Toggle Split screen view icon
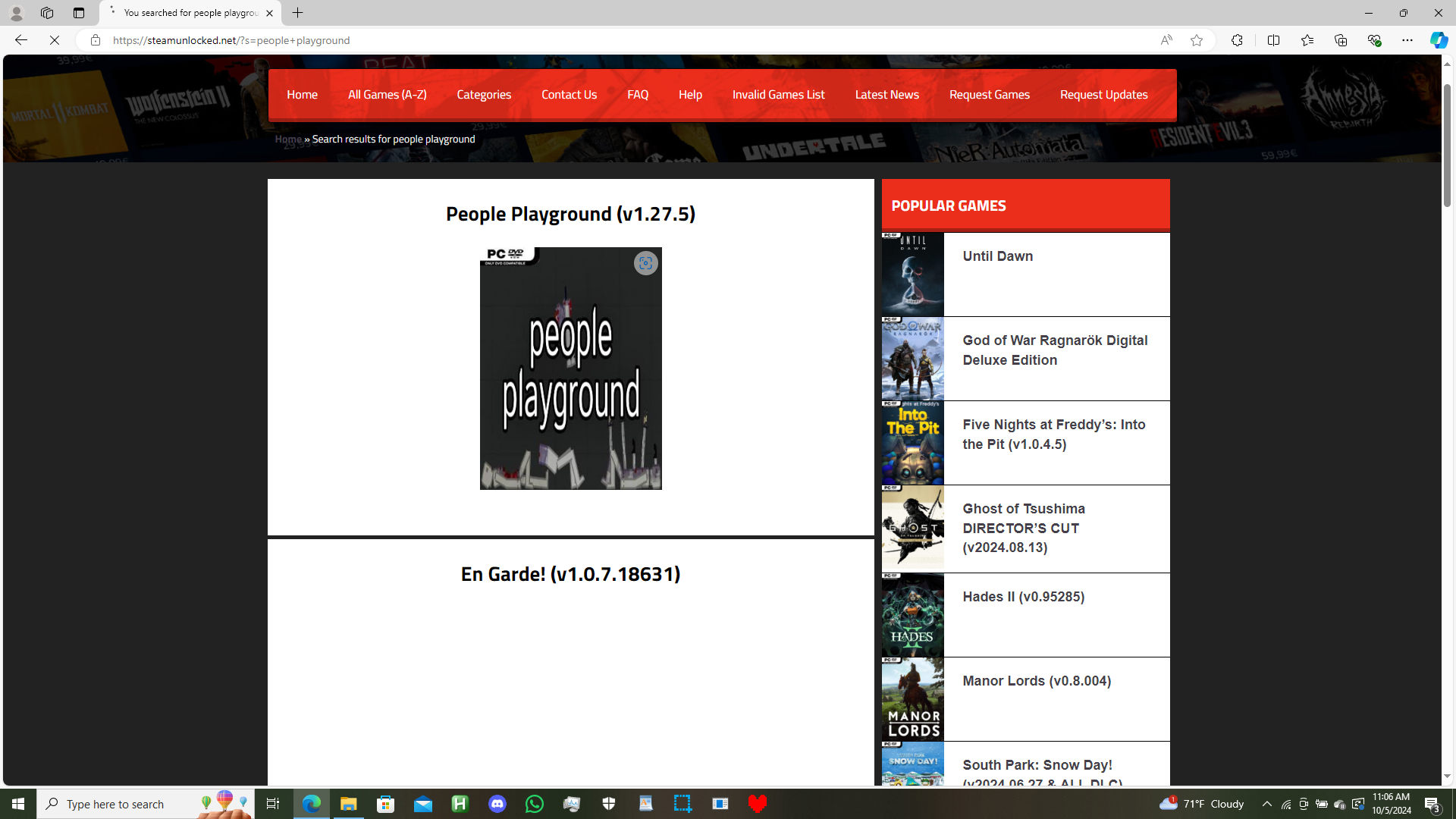 pos(1273,40)
